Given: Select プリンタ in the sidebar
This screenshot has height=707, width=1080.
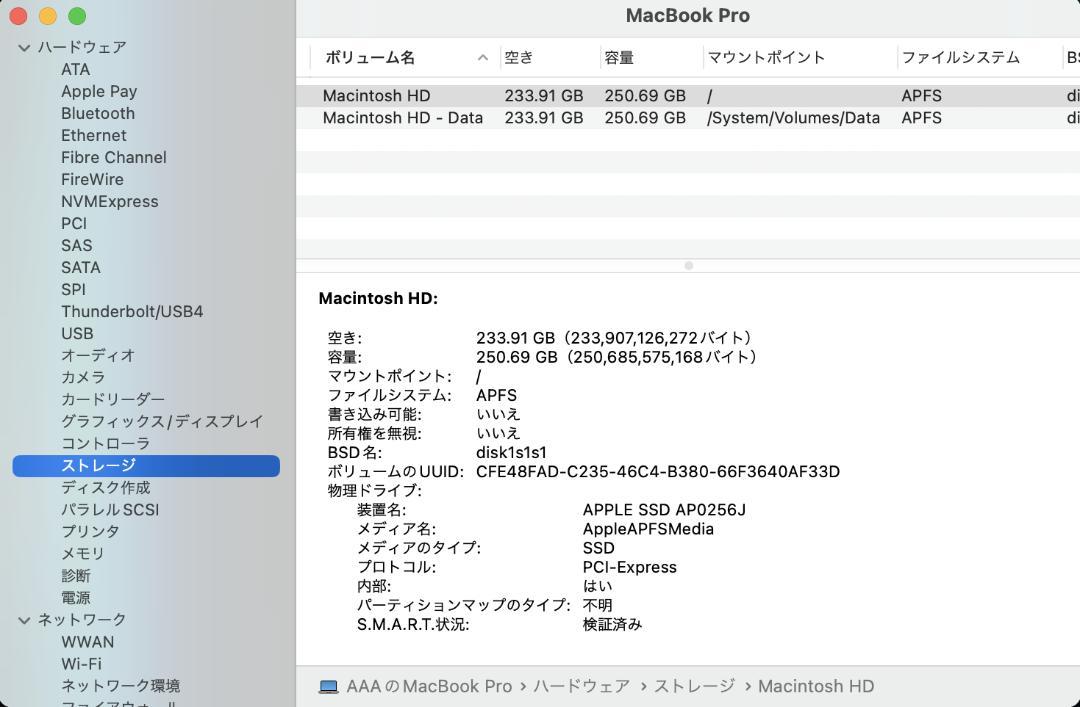Looking at the screenshot, I should (x=90, y=532).
